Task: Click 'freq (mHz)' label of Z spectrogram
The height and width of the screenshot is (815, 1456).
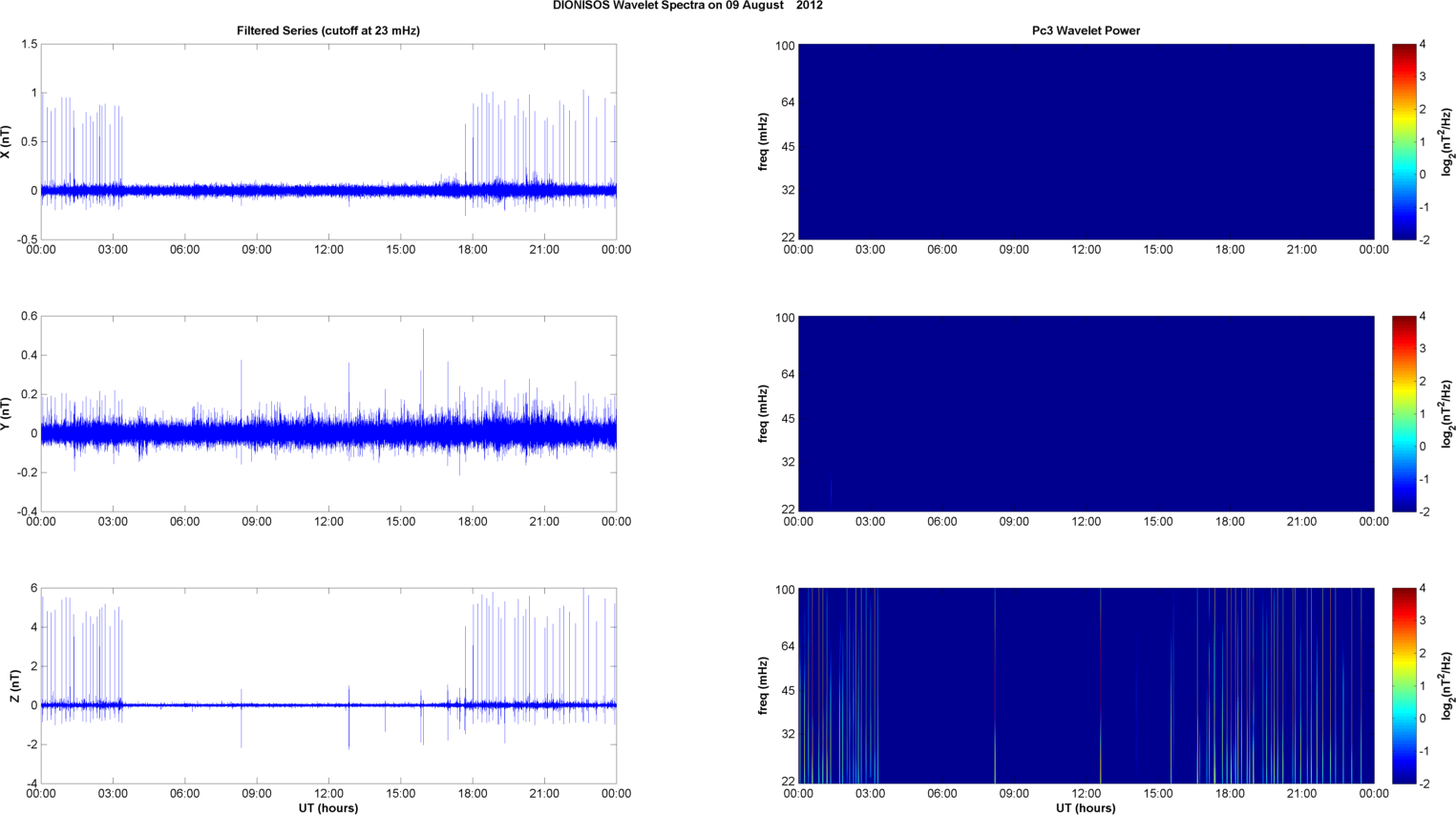Action: point(764,686)
